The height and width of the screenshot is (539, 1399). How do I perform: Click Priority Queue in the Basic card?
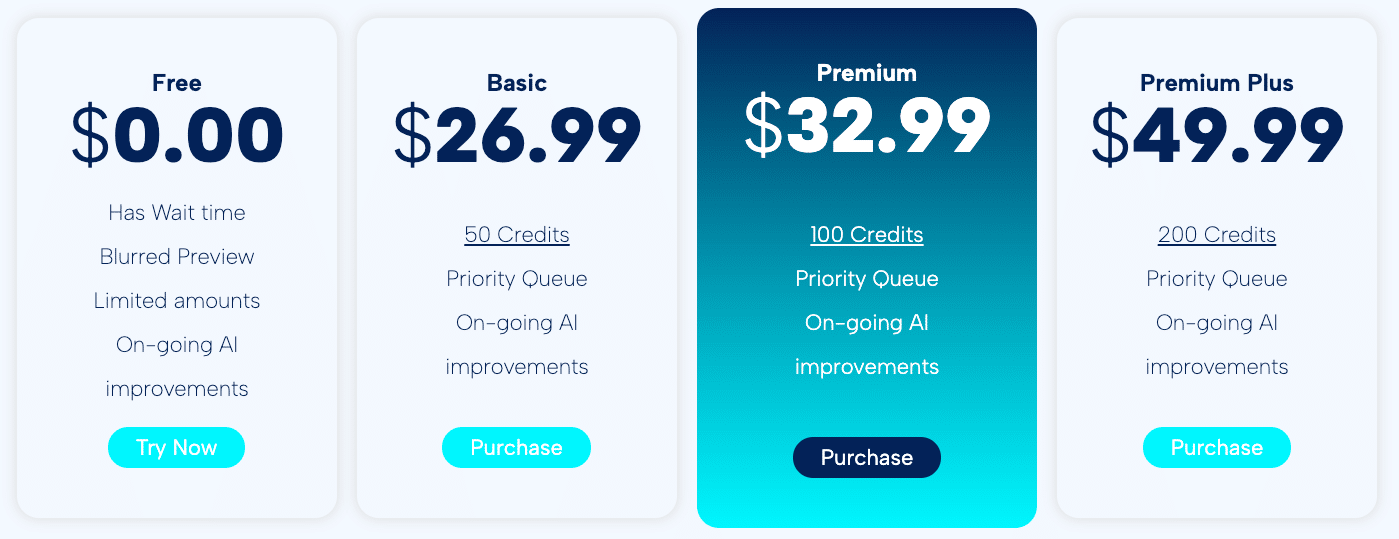click(x=516, y=279)
